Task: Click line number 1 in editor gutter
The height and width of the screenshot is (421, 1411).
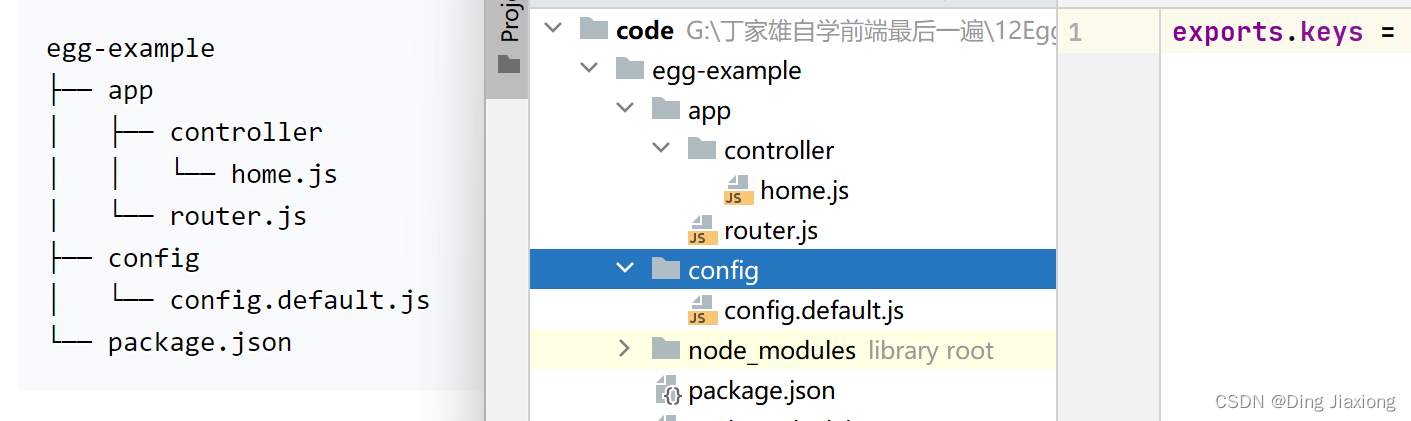Action: (x=1074, y=32)
